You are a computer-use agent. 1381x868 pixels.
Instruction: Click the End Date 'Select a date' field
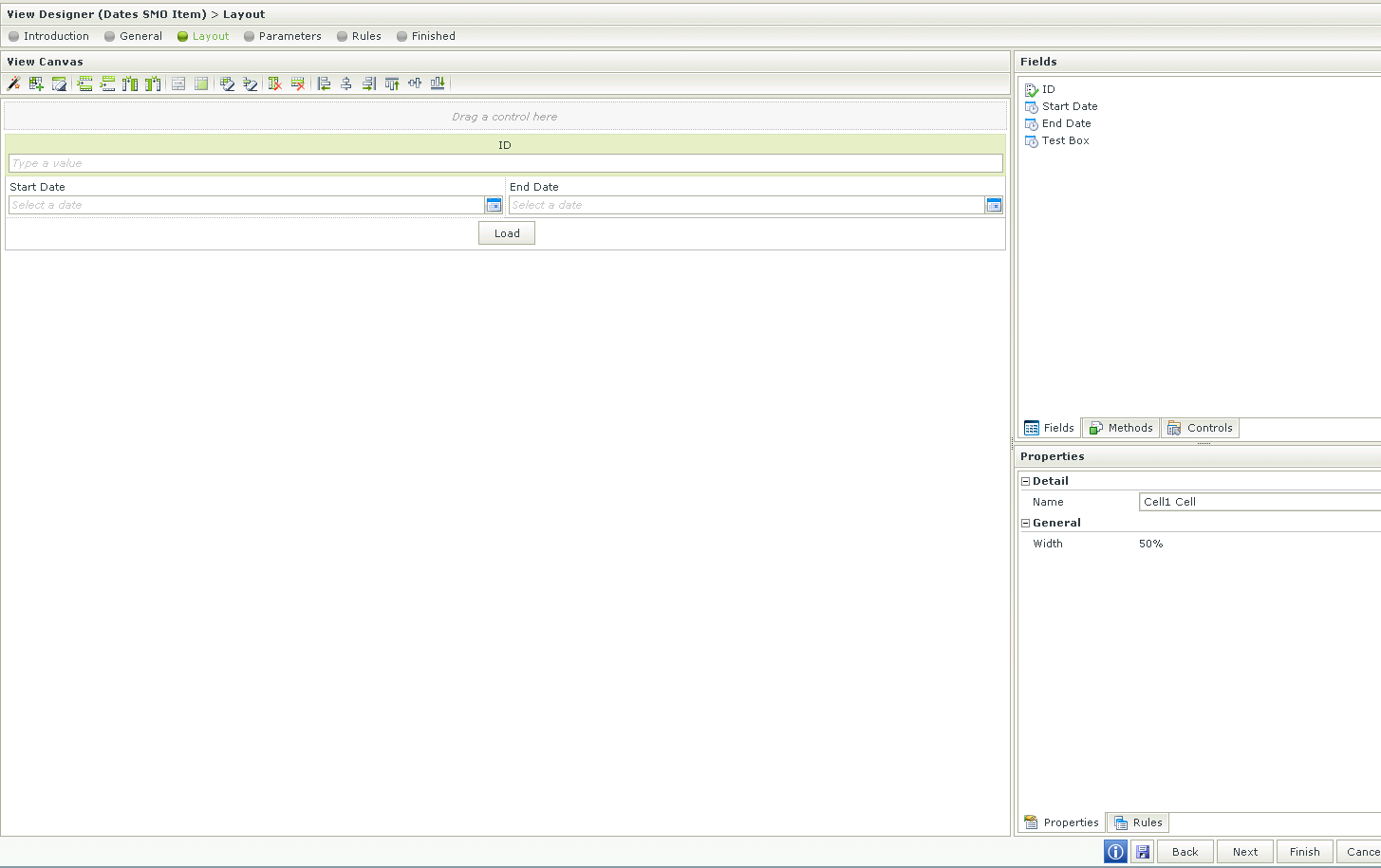click(747, 205)
